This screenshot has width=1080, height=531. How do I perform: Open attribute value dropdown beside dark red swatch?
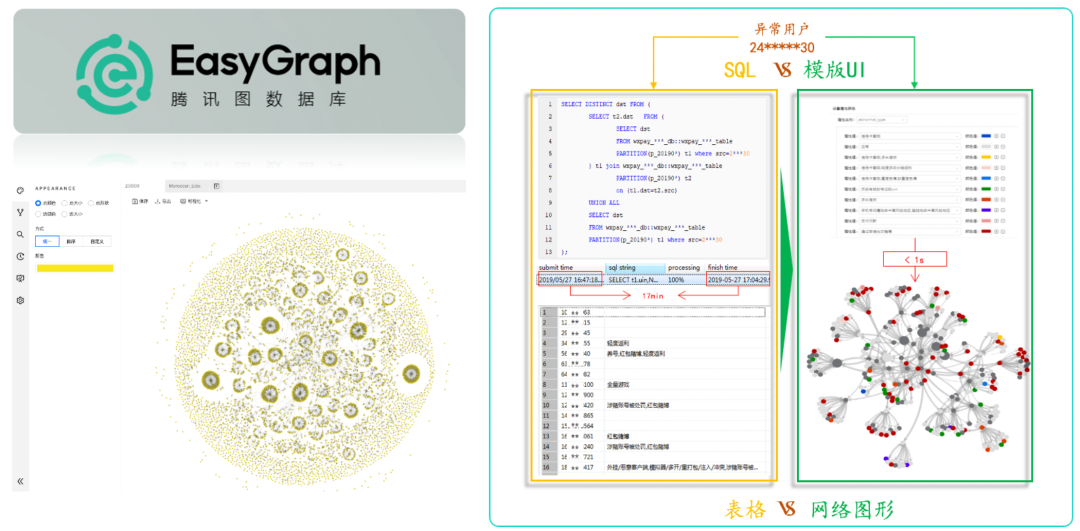click(x=910, y=231)
